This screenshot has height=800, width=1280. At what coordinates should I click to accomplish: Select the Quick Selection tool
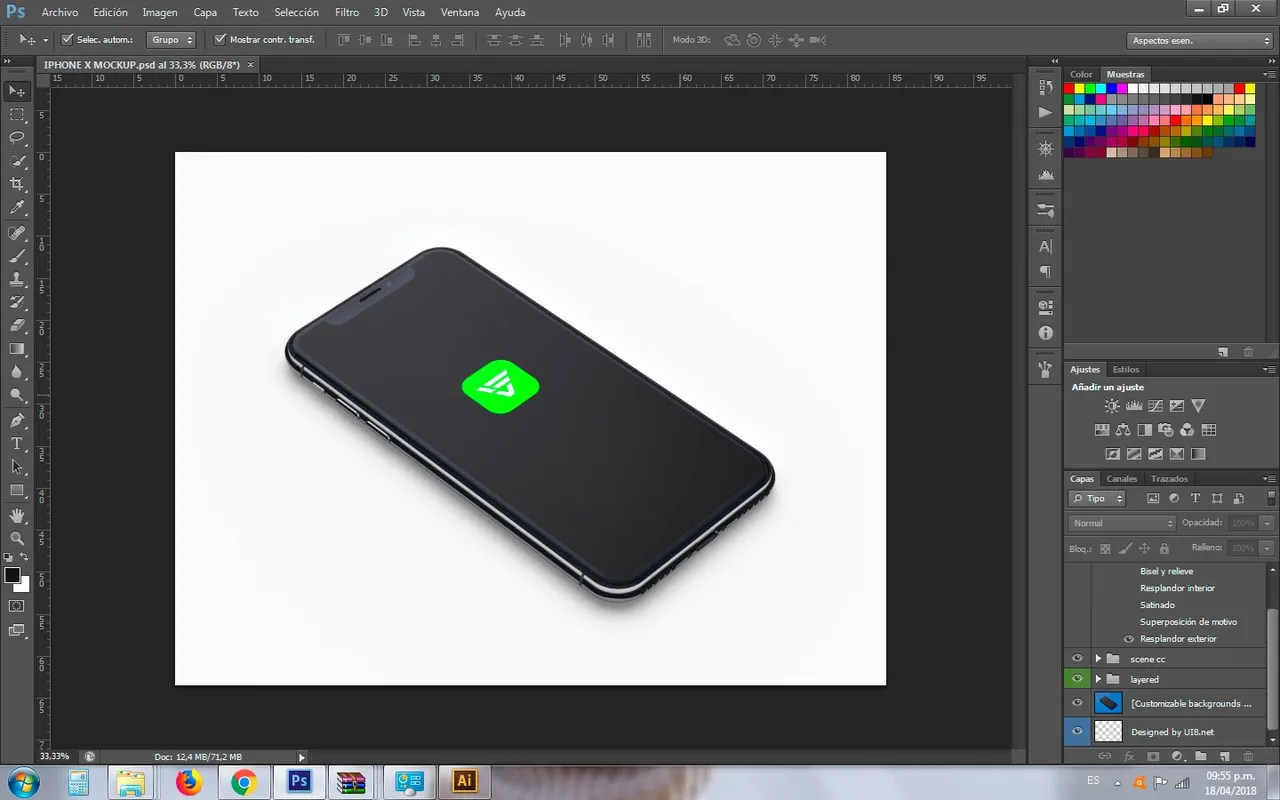click(17, 161)
